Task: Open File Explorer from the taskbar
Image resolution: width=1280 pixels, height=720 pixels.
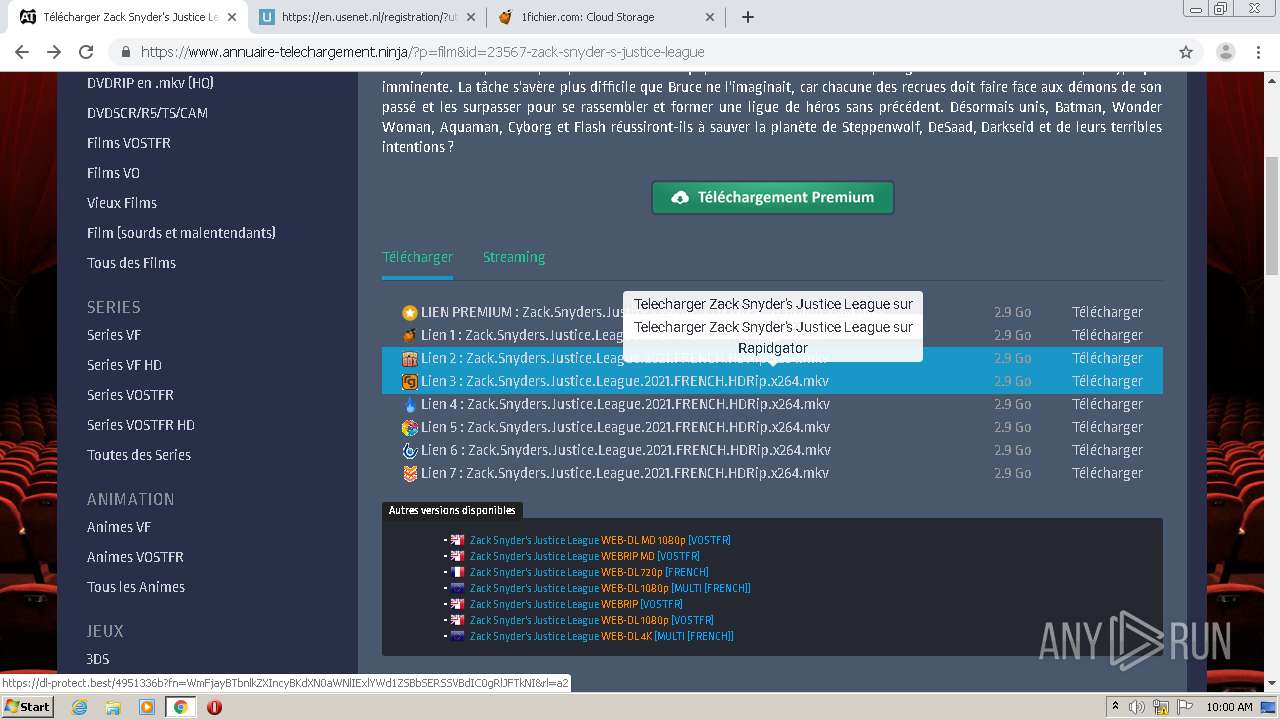Action: coord(113,707)
